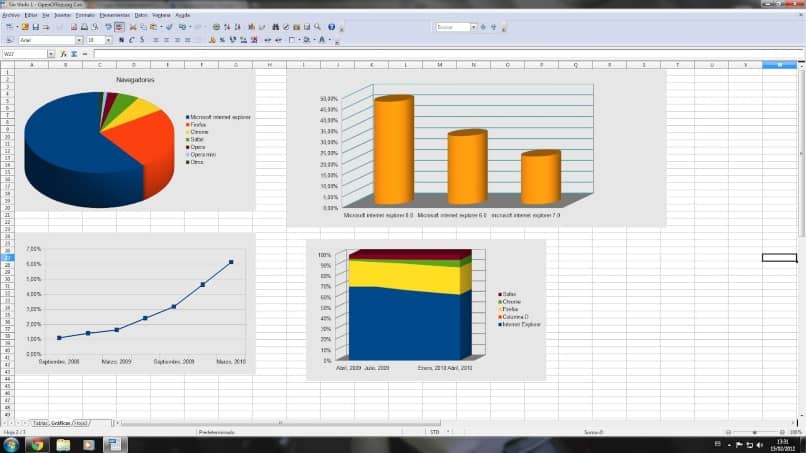
Task: Click the Navigator compass icon
Action: (x=286, y=27)
